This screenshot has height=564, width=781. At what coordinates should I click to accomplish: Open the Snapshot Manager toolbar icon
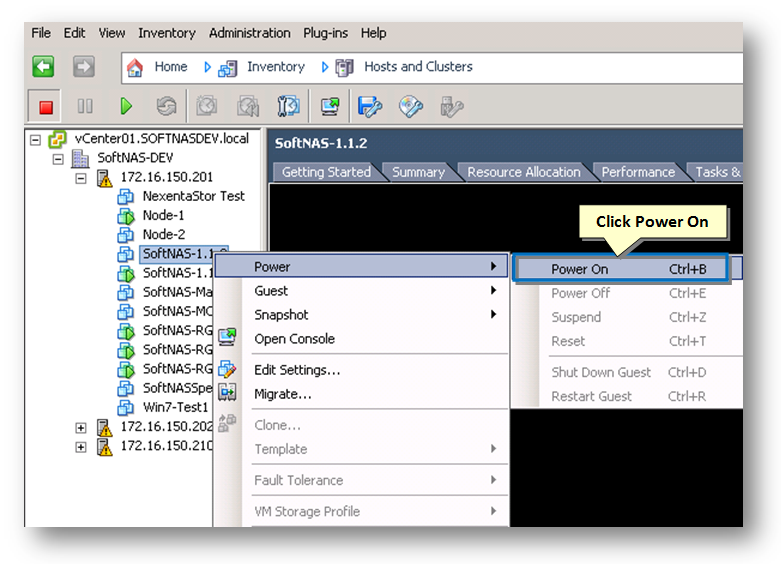pyautogui.click(x=288, y=106)
